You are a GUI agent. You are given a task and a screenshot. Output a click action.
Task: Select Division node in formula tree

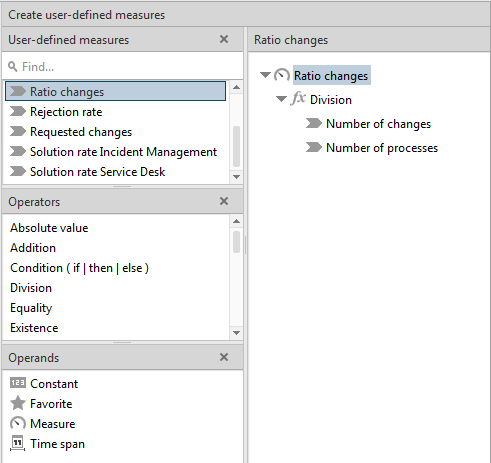click(x=331, y=100)
